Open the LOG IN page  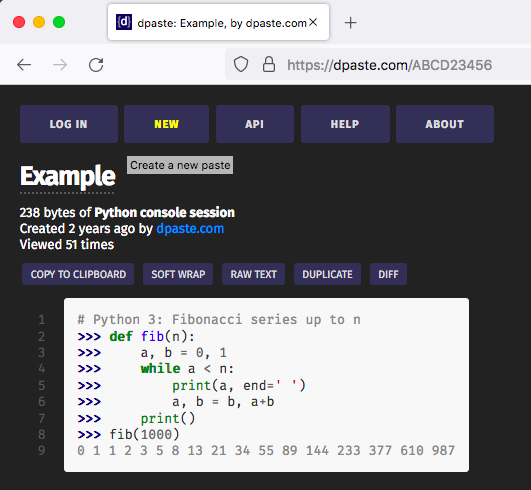[x=69, y=124]
